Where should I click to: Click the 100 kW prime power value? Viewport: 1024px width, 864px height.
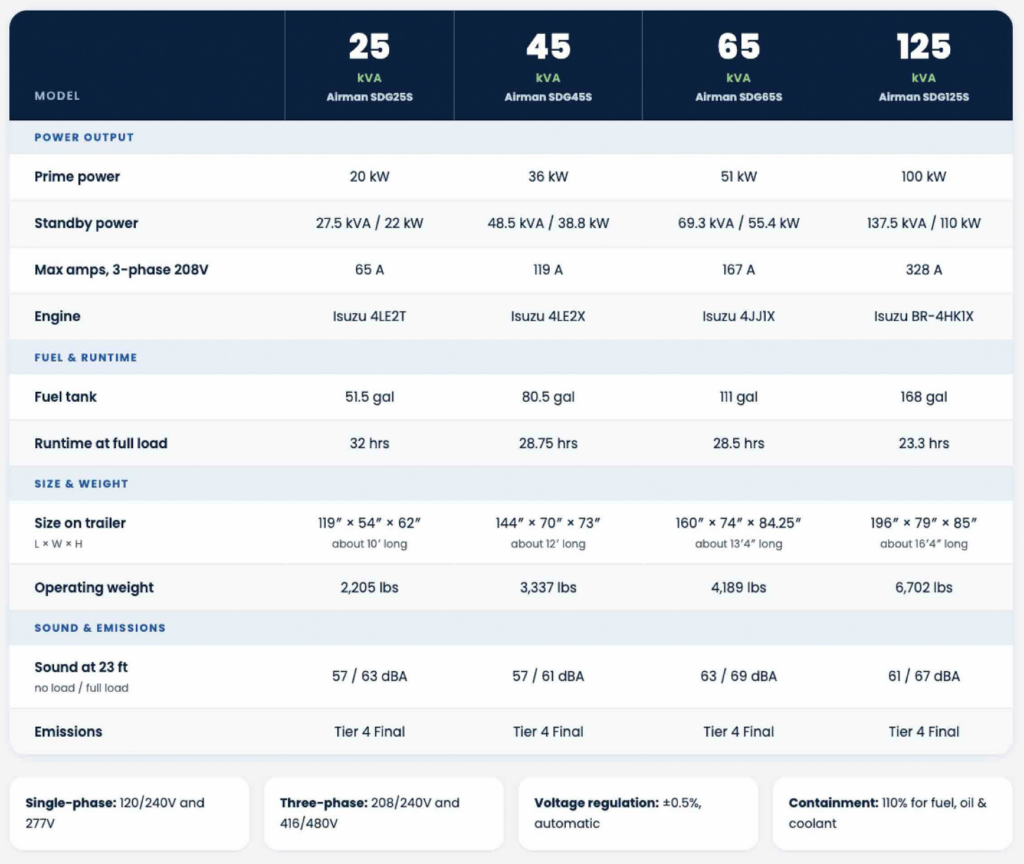coord(923,176)
